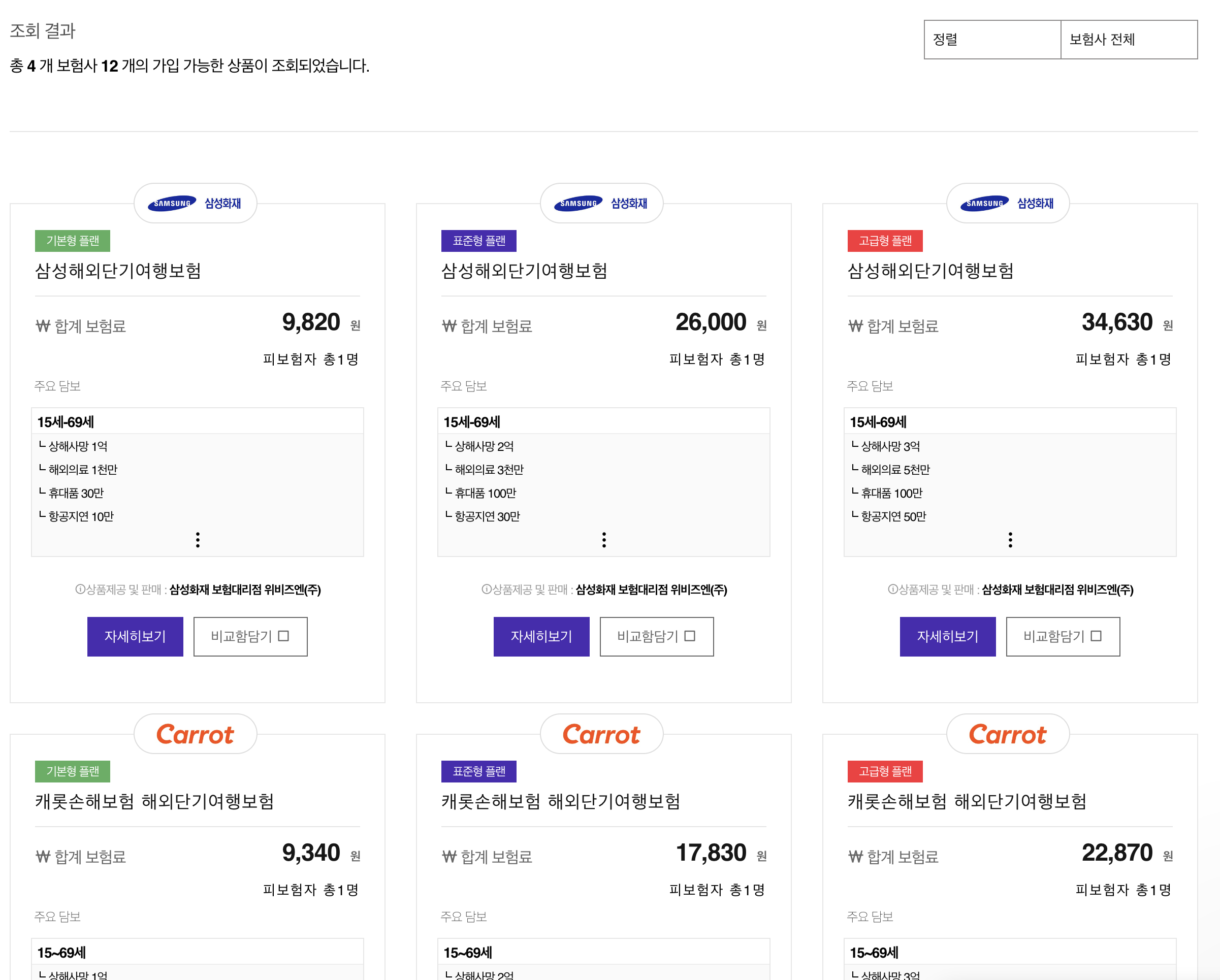The width and height of the screenshot is (1220, 980).
Task: Click Carrot logo on 기본형 플랜 card
Action: pyautogui.click(x=195, y=734)
